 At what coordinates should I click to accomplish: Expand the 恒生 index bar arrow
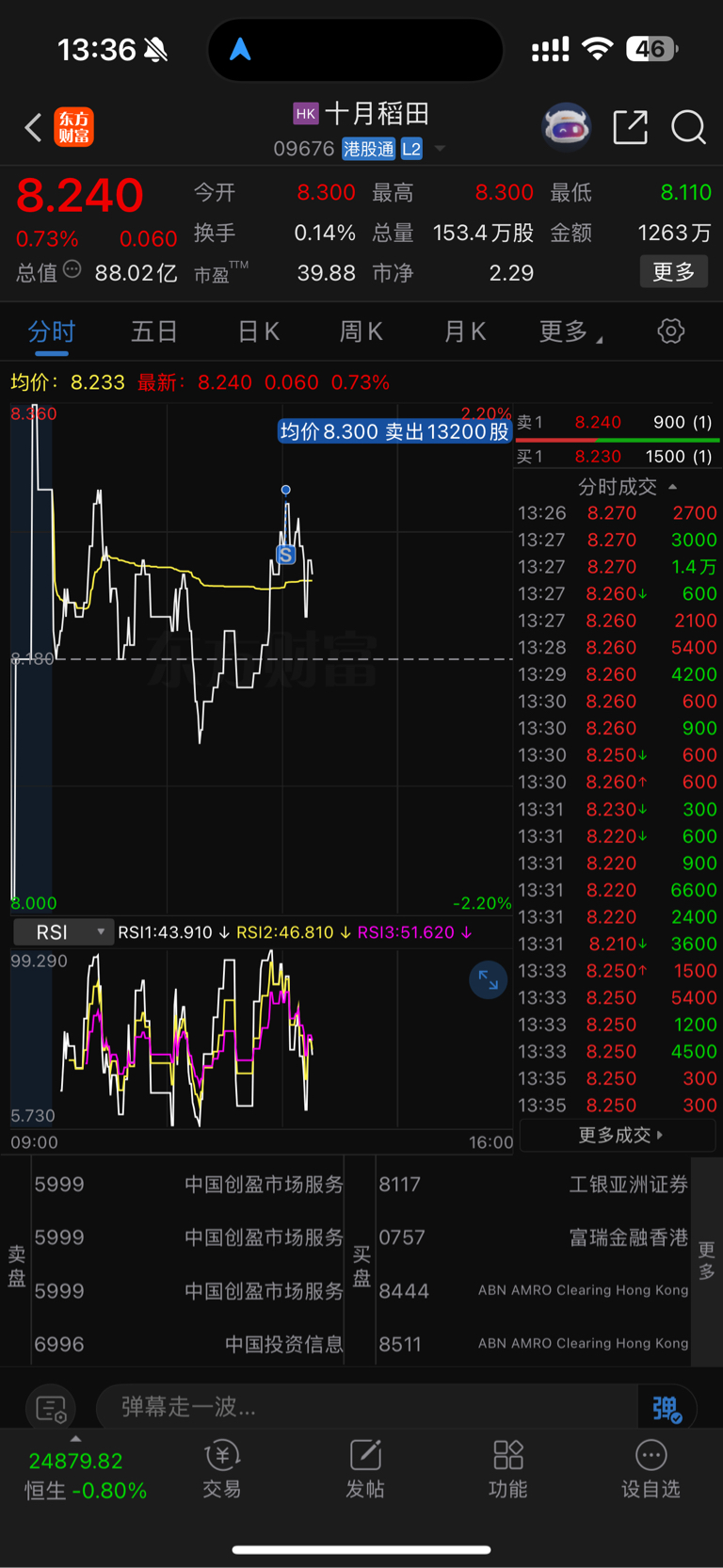click(75, 1439)
